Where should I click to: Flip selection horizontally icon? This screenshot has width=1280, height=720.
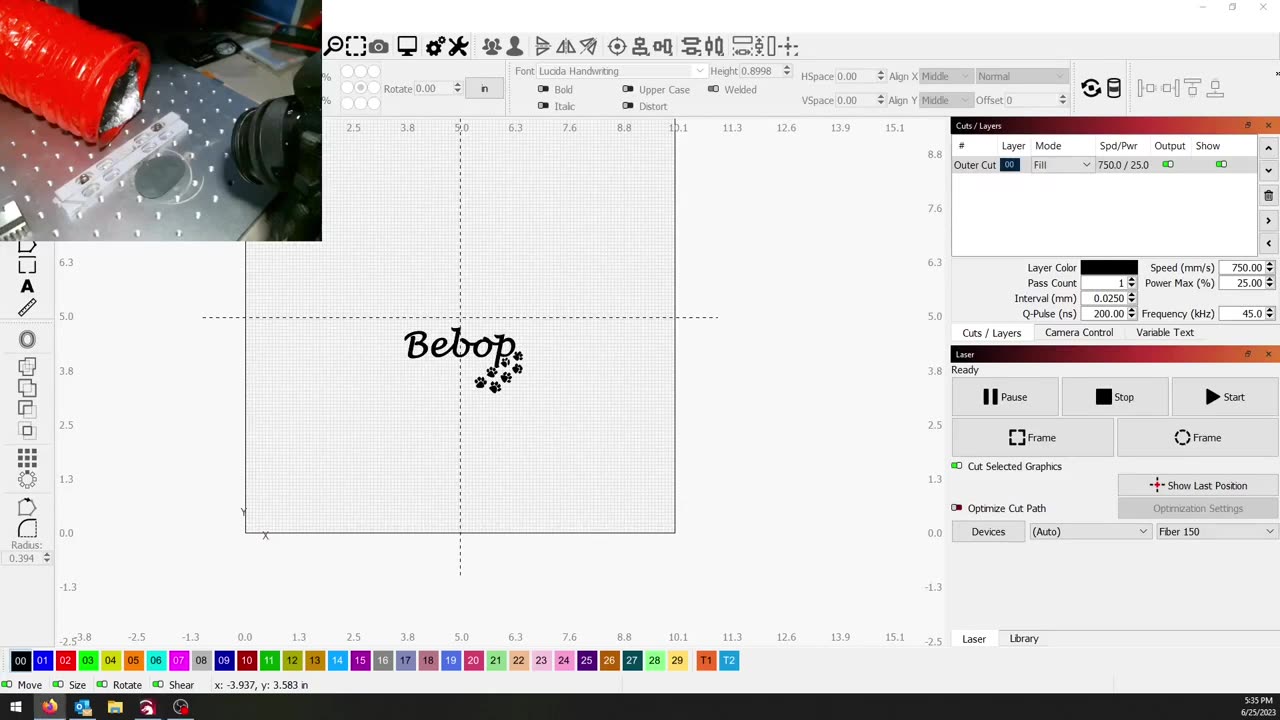coord(566,46)
